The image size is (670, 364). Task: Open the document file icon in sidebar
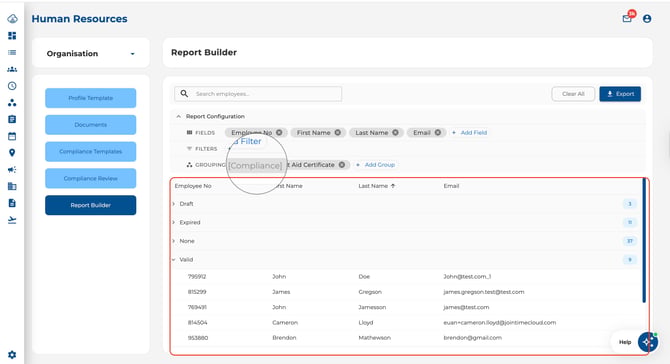point(12,203)
